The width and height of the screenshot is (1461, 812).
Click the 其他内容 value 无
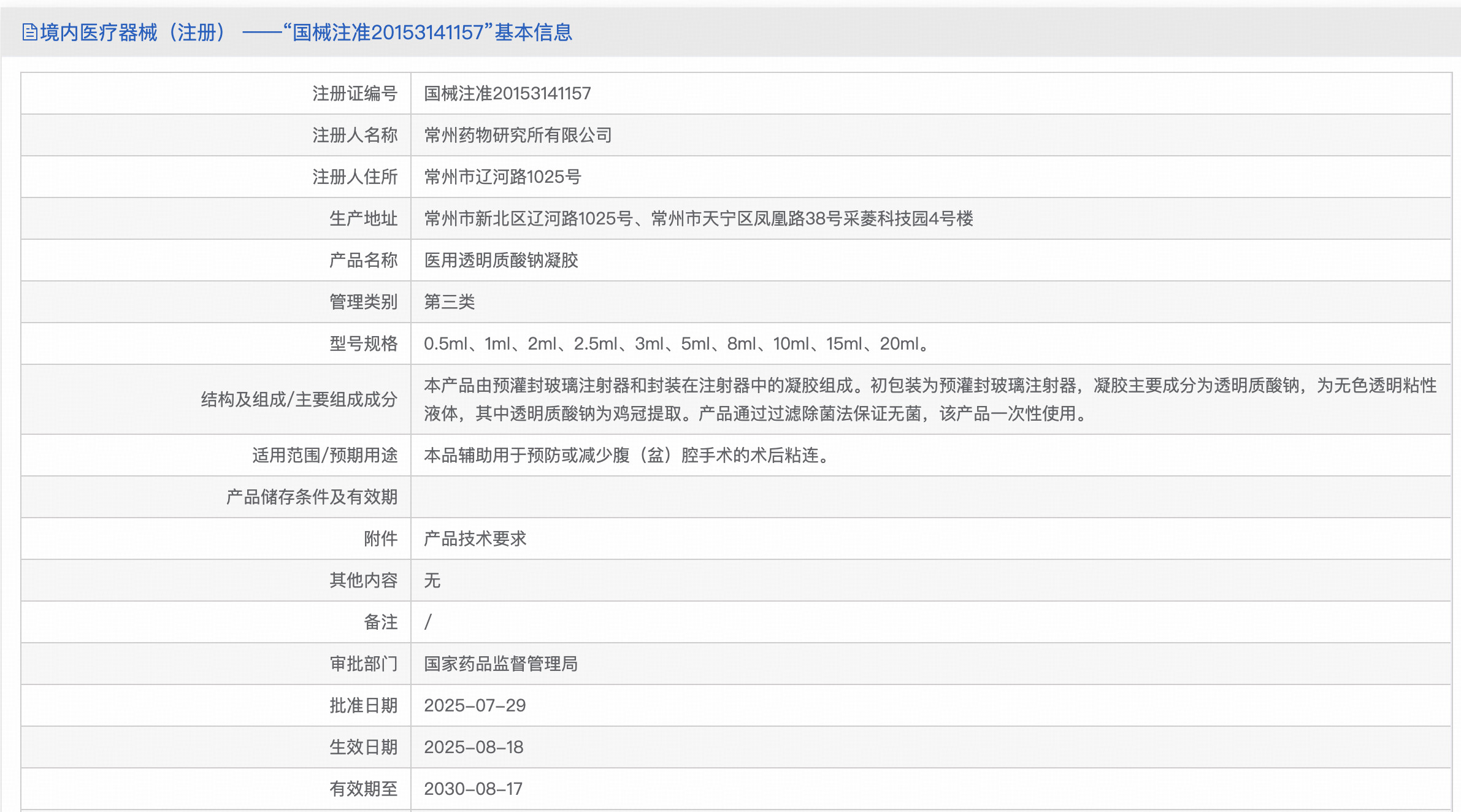[x=432, y=580]
